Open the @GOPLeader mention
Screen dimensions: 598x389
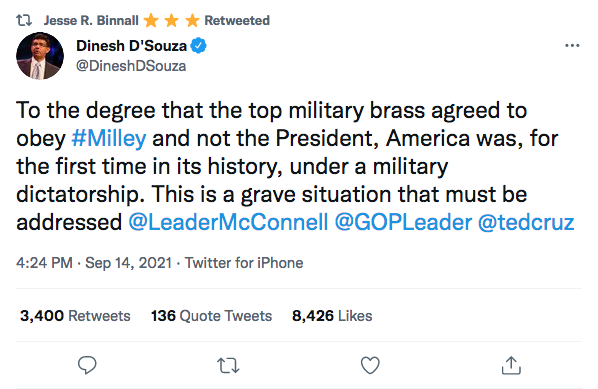[403, 222]
